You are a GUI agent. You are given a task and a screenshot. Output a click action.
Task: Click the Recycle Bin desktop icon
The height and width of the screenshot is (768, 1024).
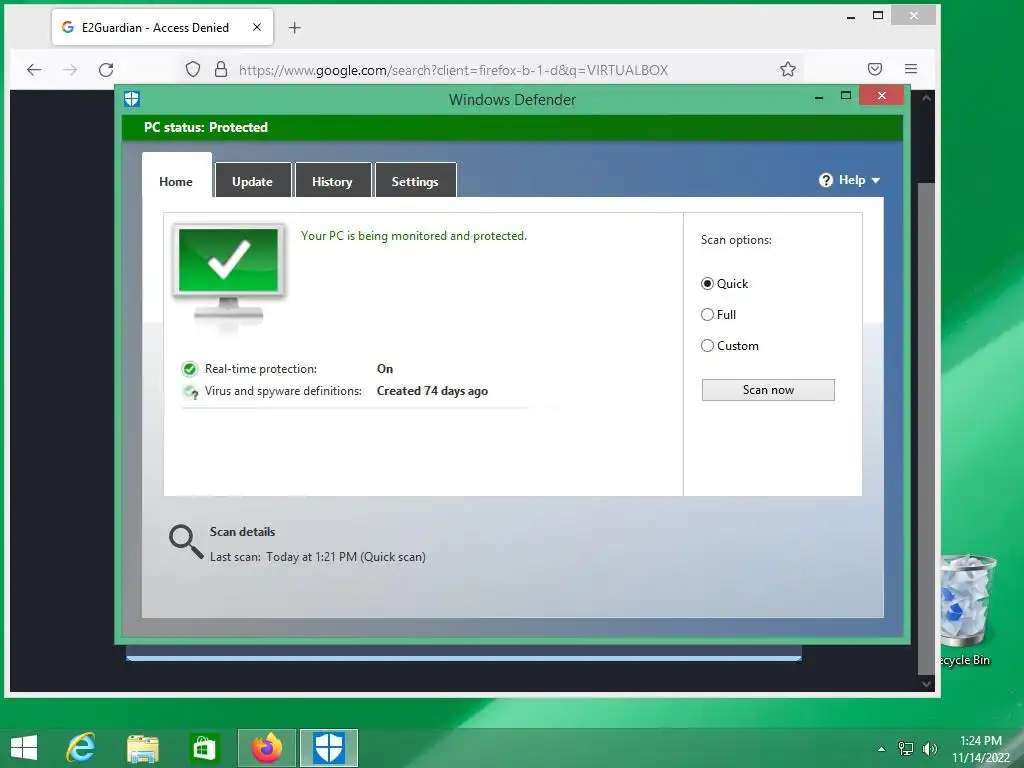(x=967, y=611)
